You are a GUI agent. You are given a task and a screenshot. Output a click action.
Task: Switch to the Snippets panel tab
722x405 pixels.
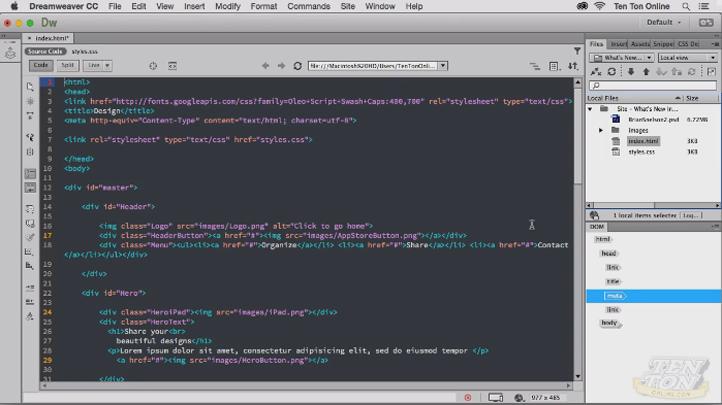click(x=663, y=44)
